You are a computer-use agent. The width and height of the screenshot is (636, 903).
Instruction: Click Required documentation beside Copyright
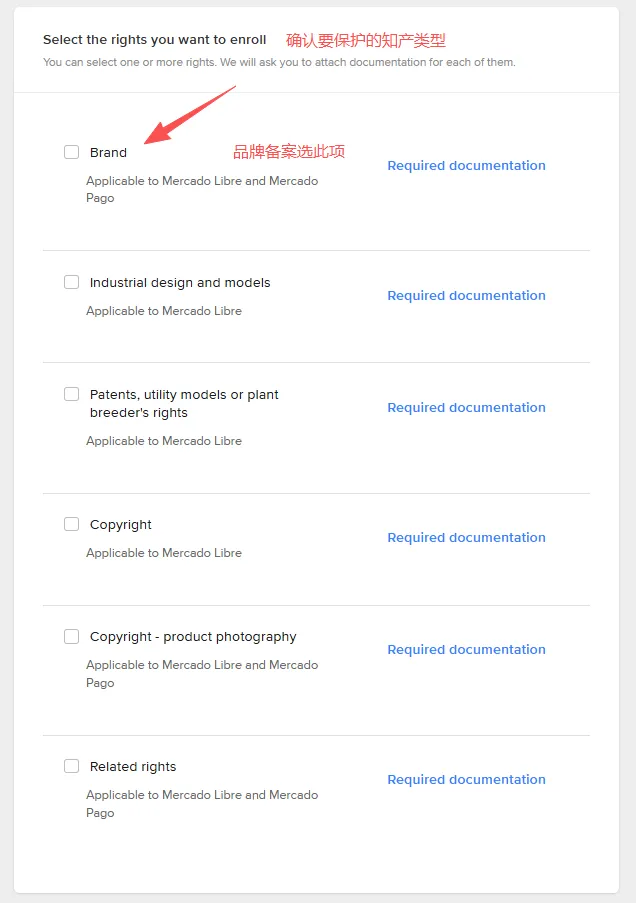(466, 538)
